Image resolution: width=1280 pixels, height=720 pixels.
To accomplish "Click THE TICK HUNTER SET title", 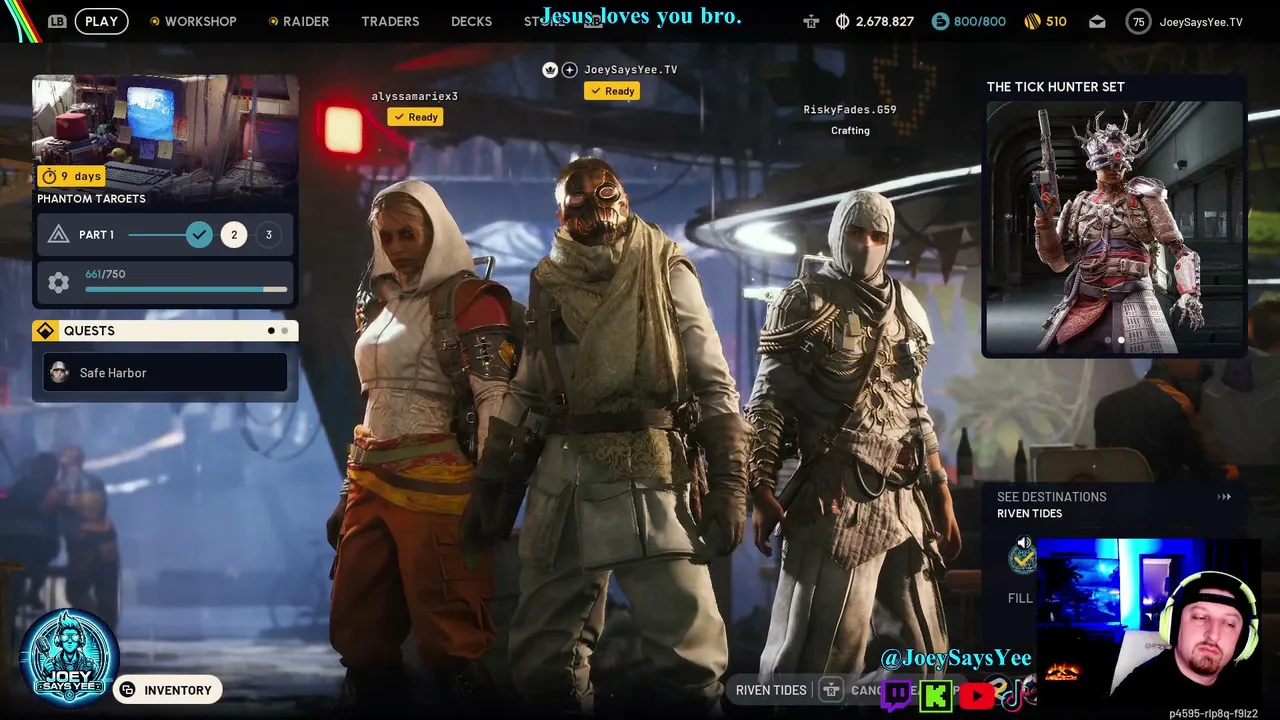I will 1055,87.
